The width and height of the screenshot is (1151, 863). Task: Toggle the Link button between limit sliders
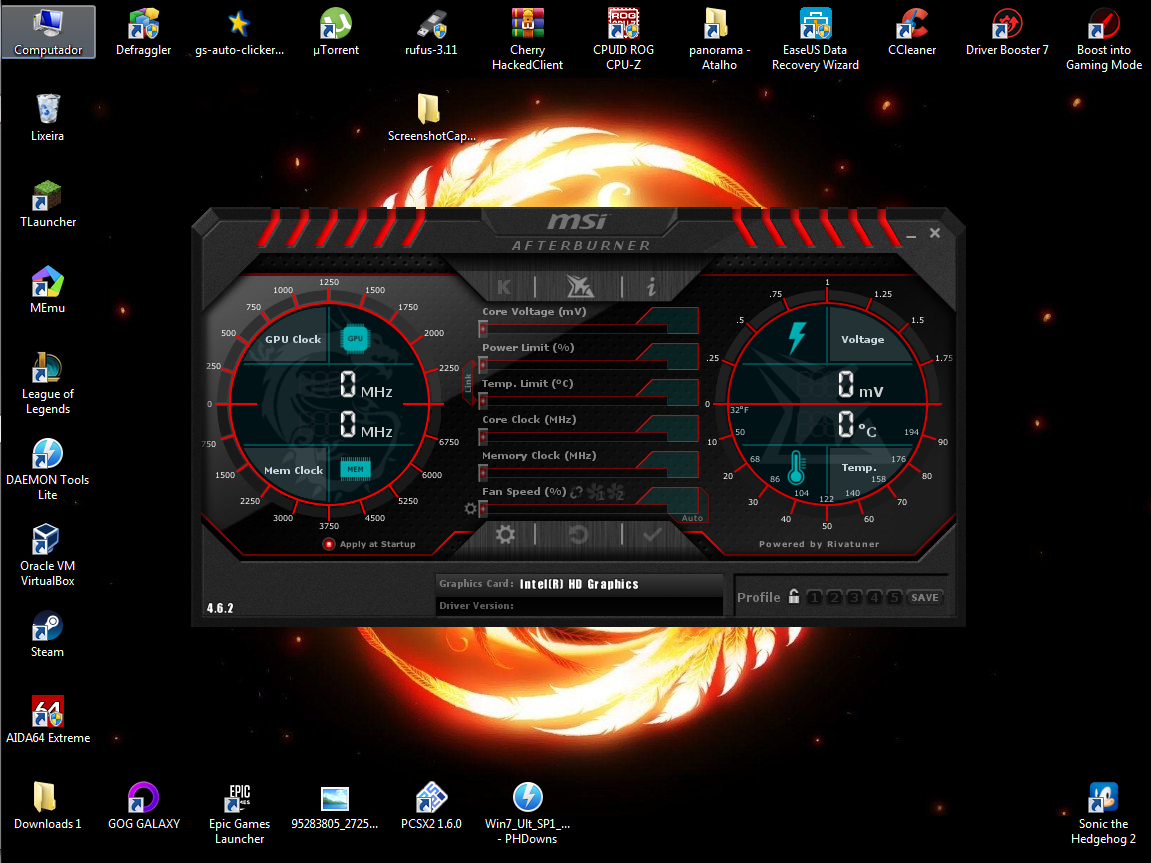pos(468,383)
